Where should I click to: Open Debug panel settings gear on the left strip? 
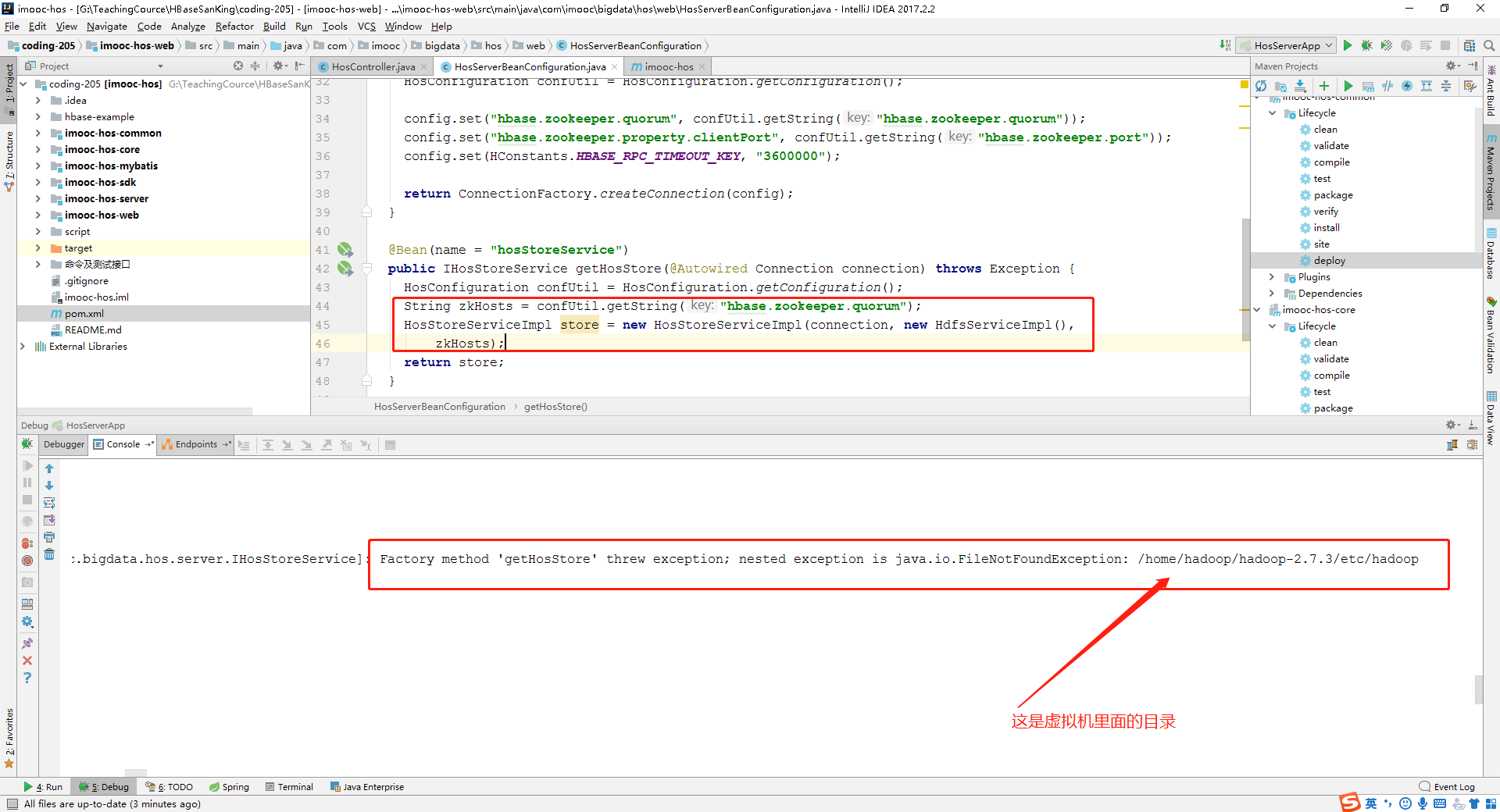pyautogui.click(x=27, y=622)
